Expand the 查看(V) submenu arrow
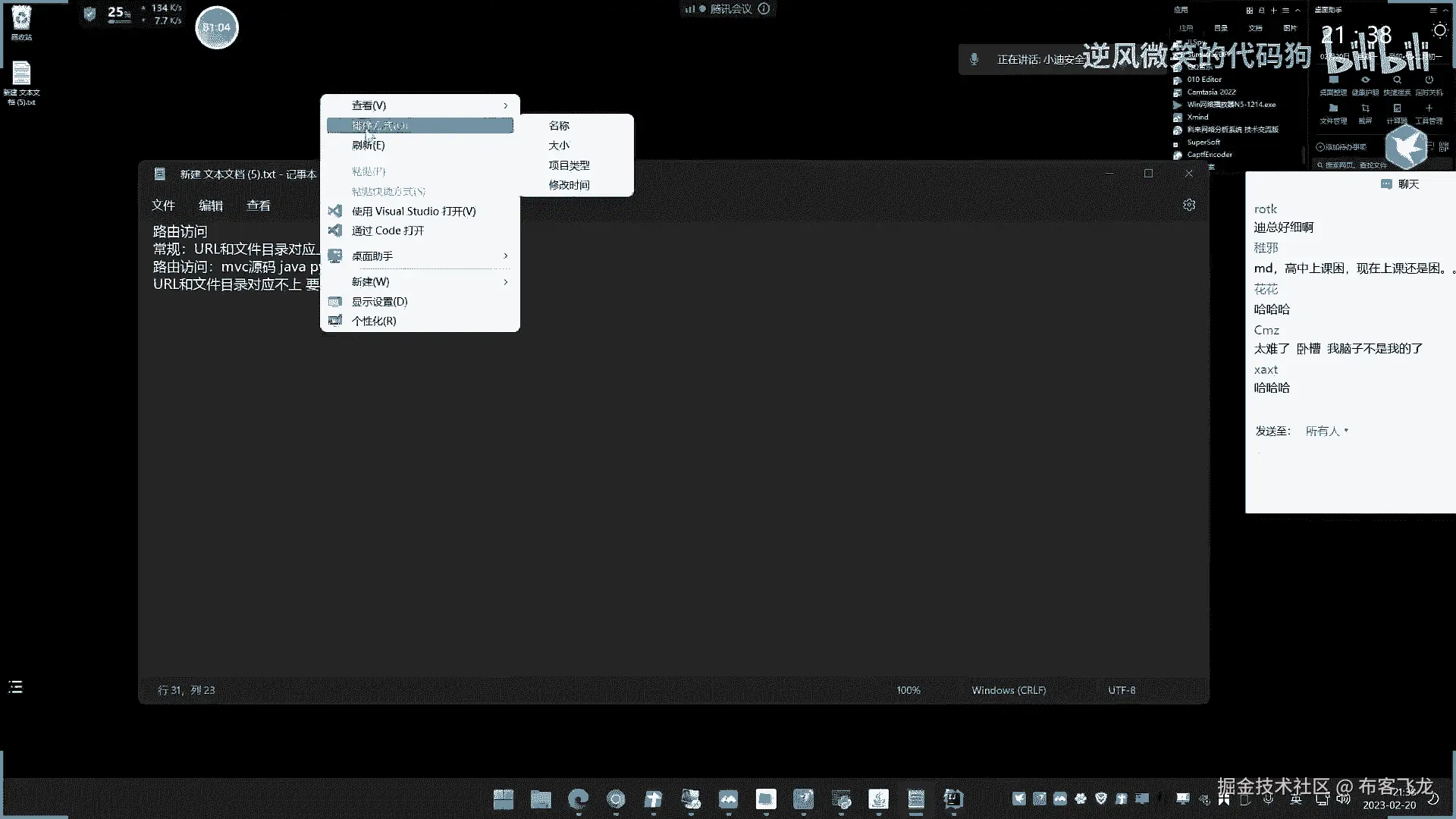The width and height of the screenshot is (1456, 819). pos(506,105)
